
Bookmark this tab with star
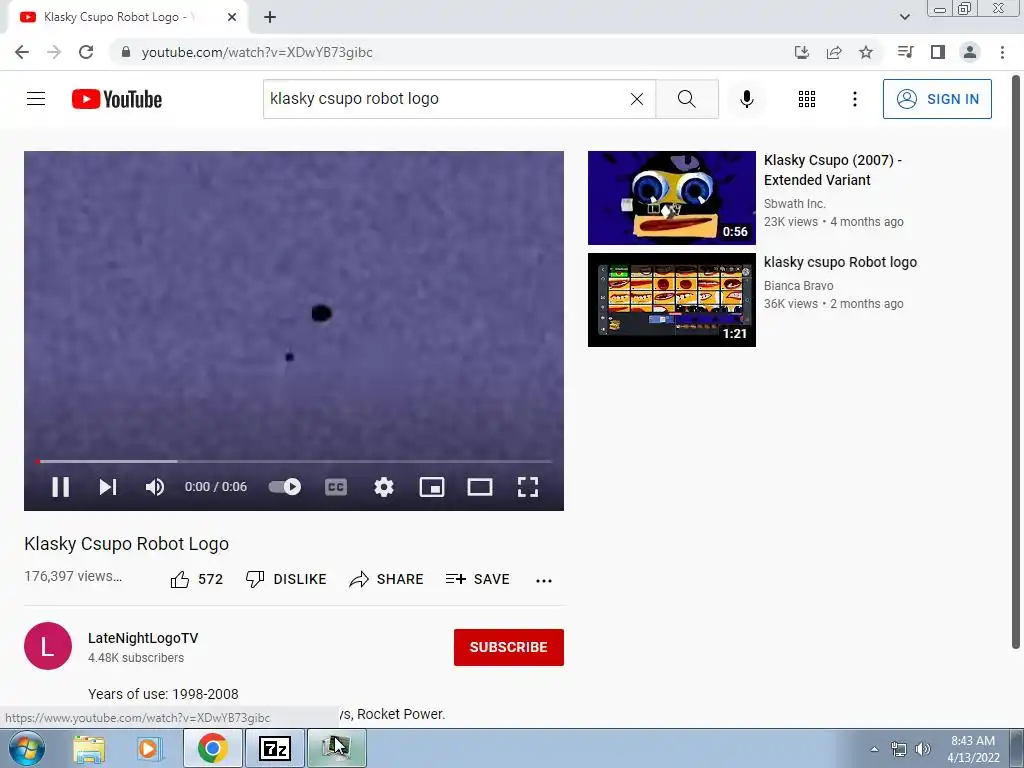coord(866,52)
